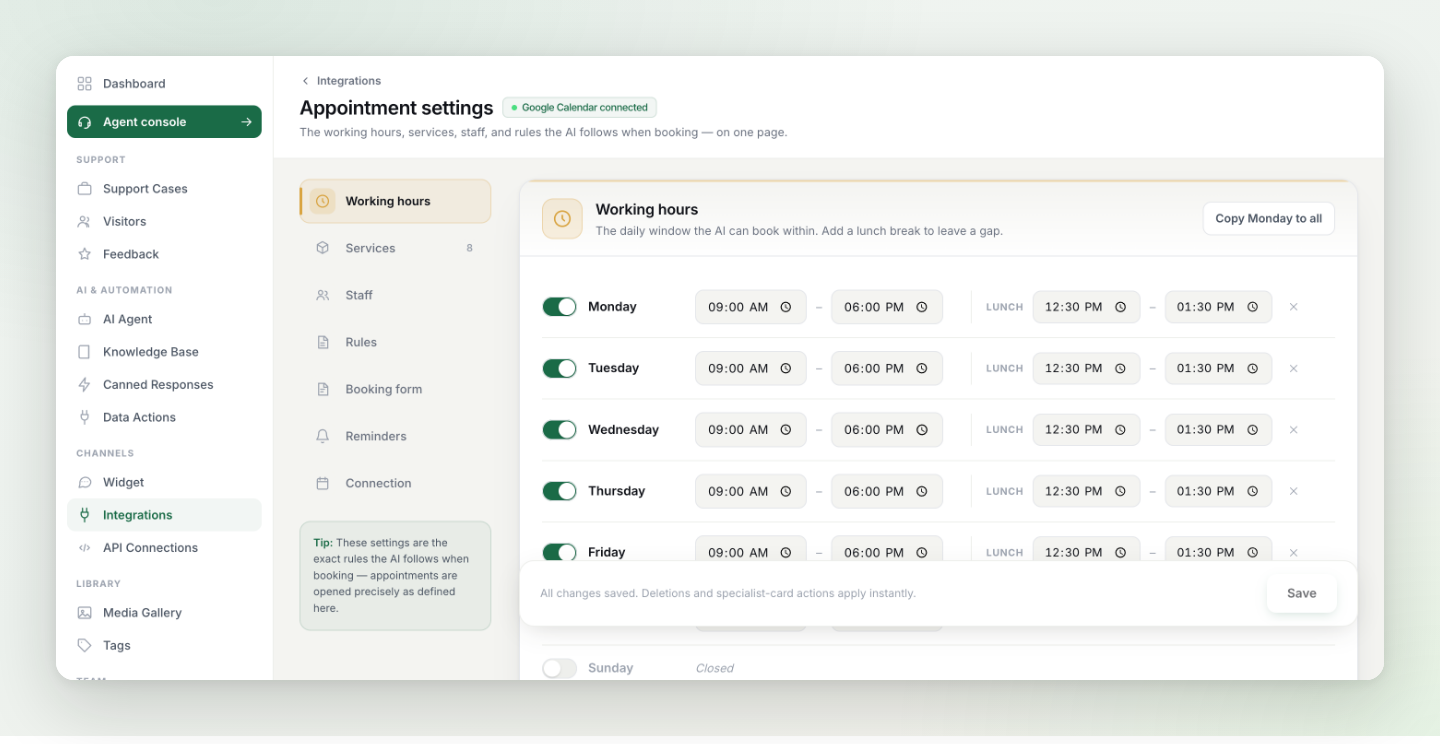Click the API Connections code icon
1440x744 pixels.
(84, 548)
